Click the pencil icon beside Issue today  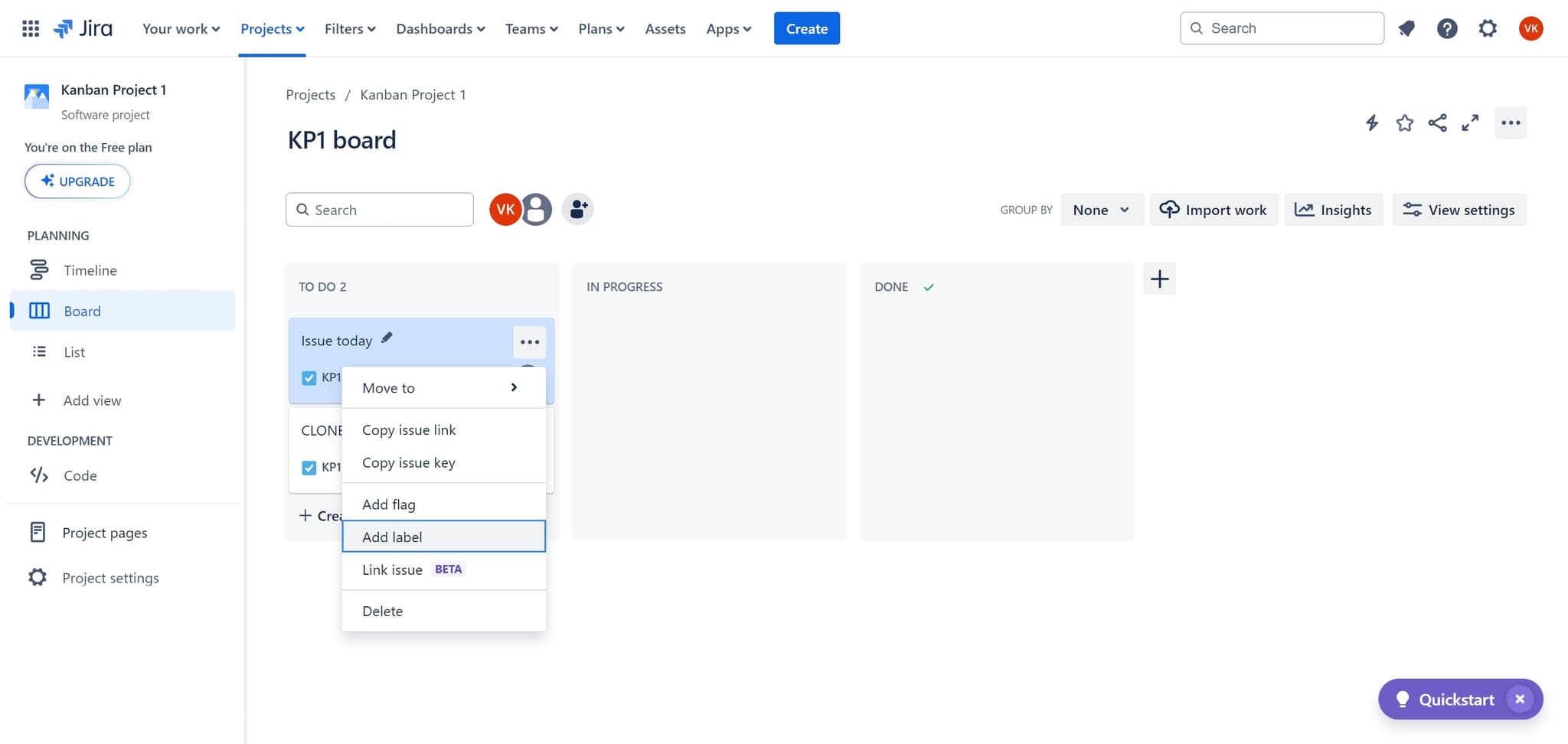click(387, 338)
